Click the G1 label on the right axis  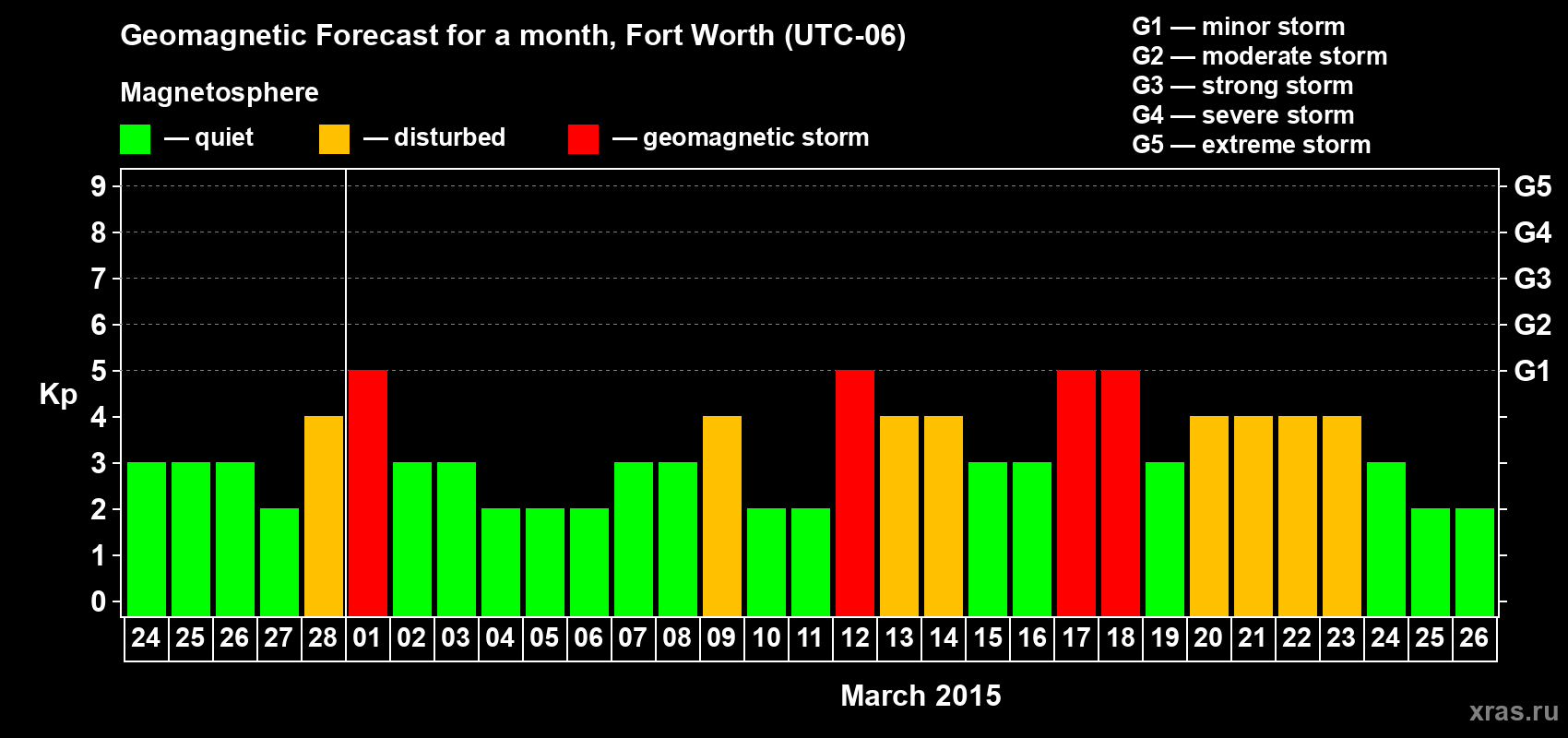(1532, 371)
